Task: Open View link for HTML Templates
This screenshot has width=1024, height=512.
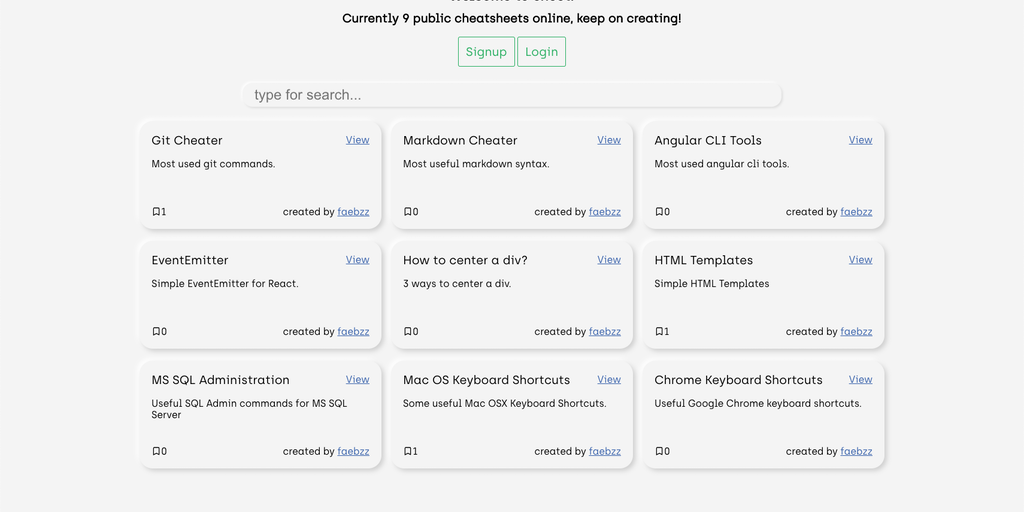Action: (x=860, y=260)
